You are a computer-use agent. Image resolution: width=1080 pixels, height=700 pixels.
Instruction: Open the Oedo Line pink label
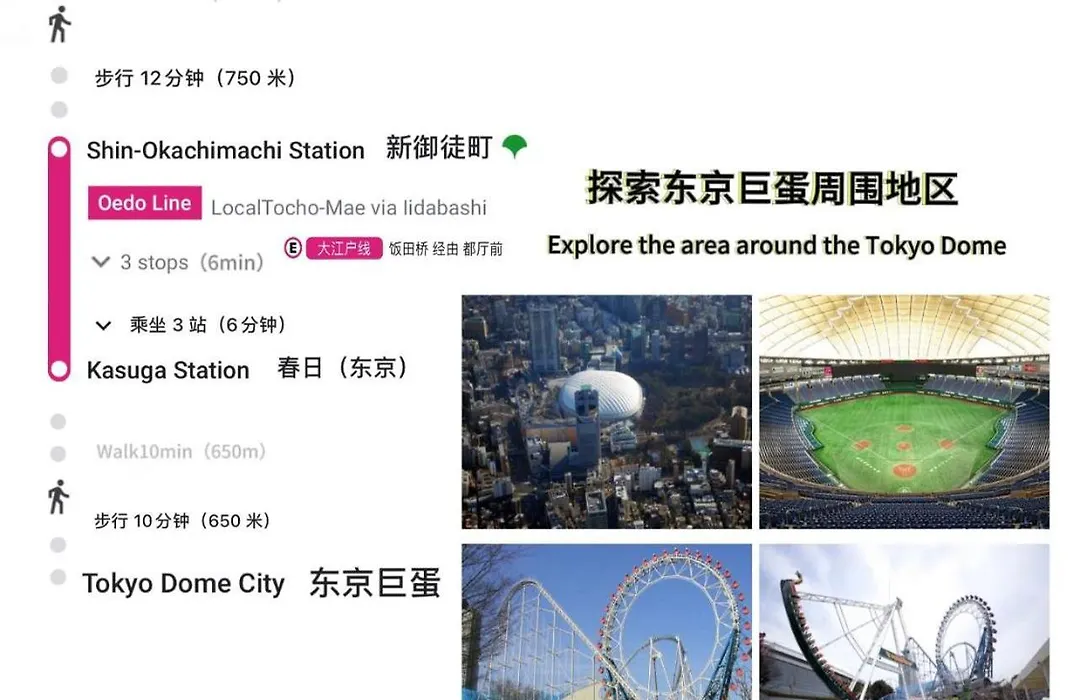pyautogui.click(x=145, y=203)
